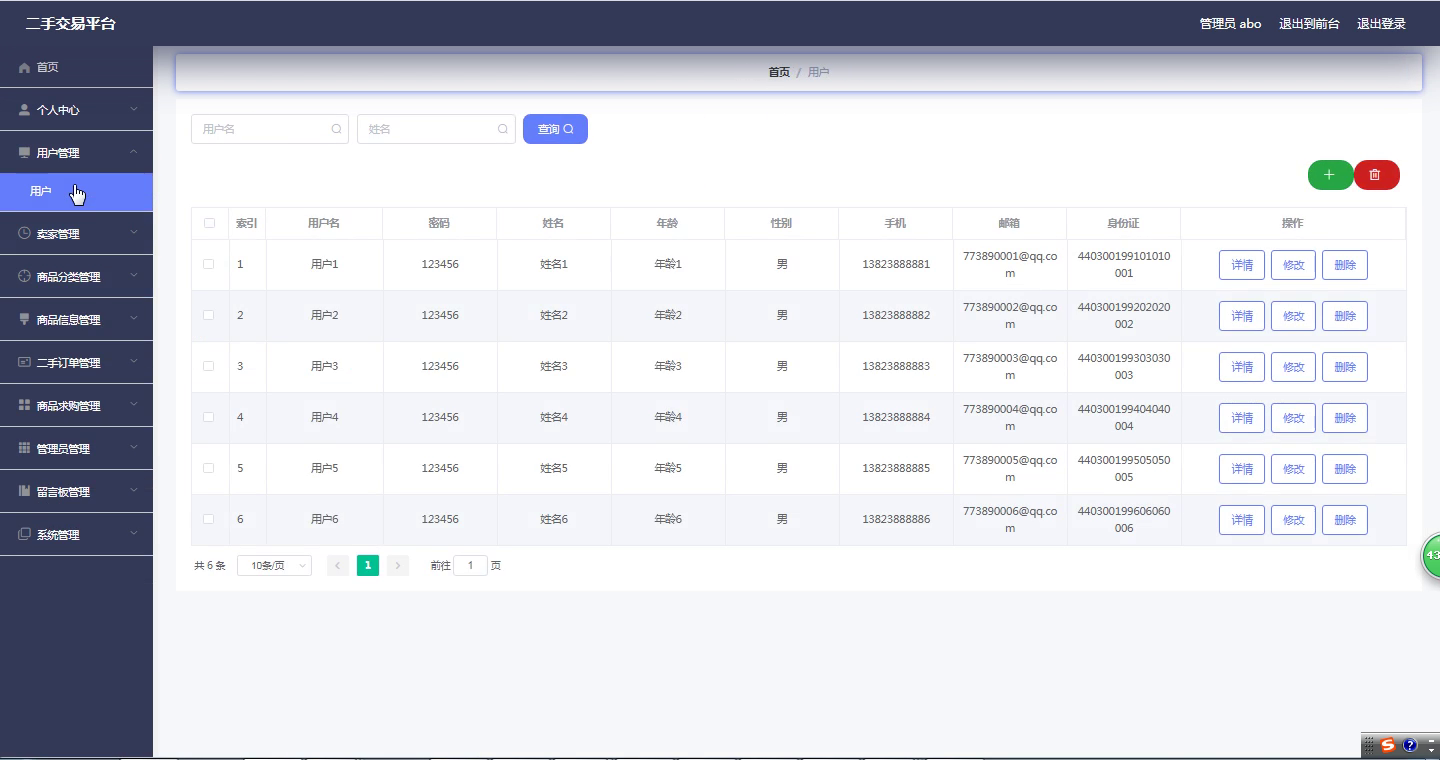
Task: Click the 二手交易平台 title
Action: 70,24
